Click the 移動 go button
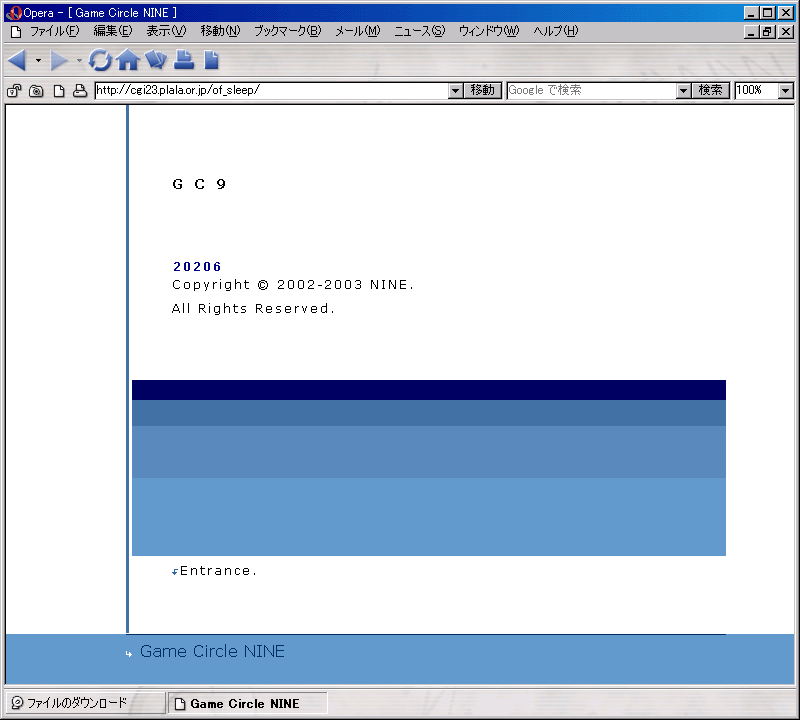The width and height of the screenshot is (800, 720). pos(483,90)
